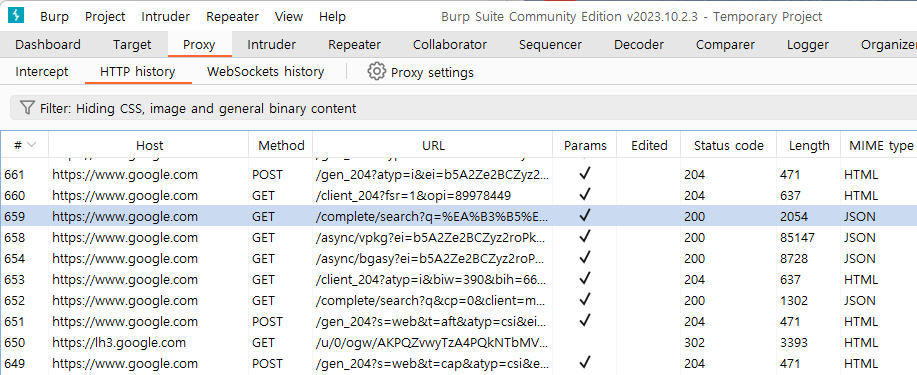This screenshot has width=917, height=375.
Task: Click URL /u/0/ogw/AKPQZvwy cell
Action: pyautogui.click(x=432, y=343)
